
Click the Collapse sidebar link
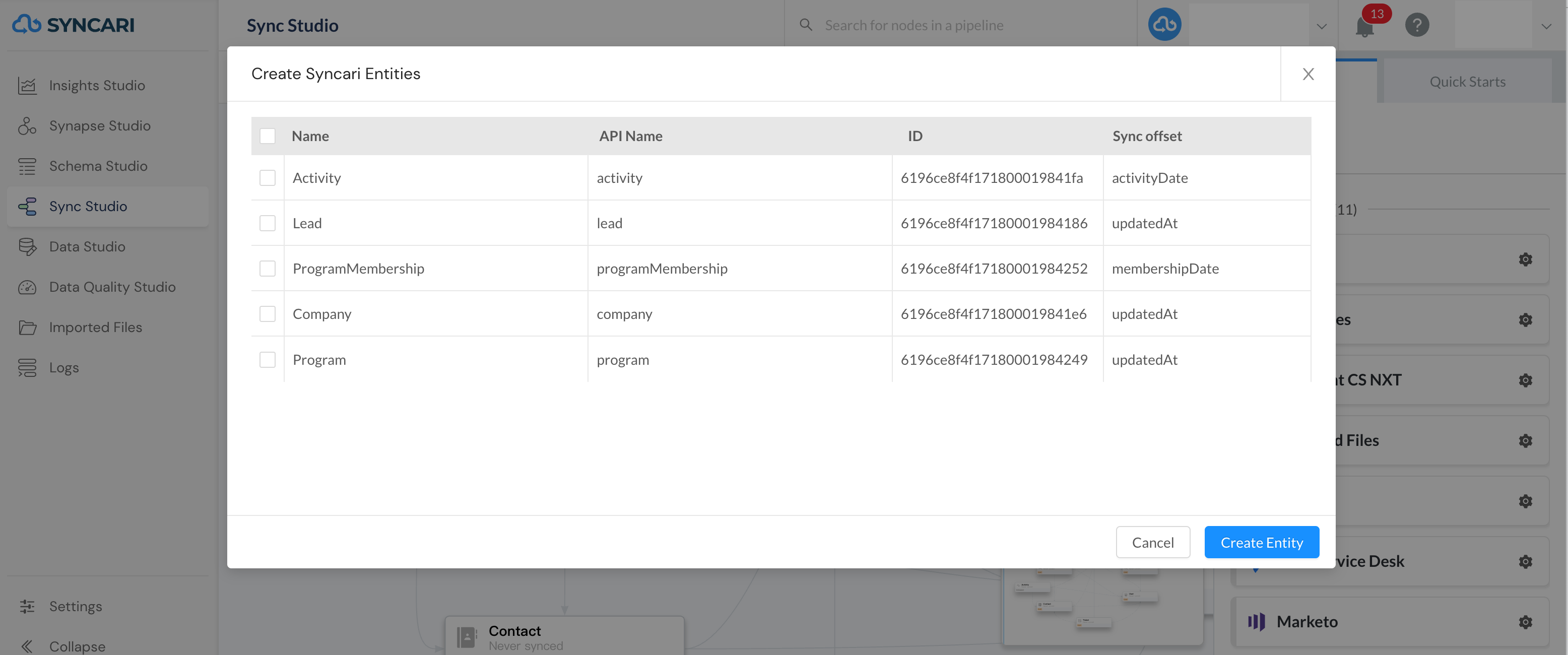[x=77, y=646]
